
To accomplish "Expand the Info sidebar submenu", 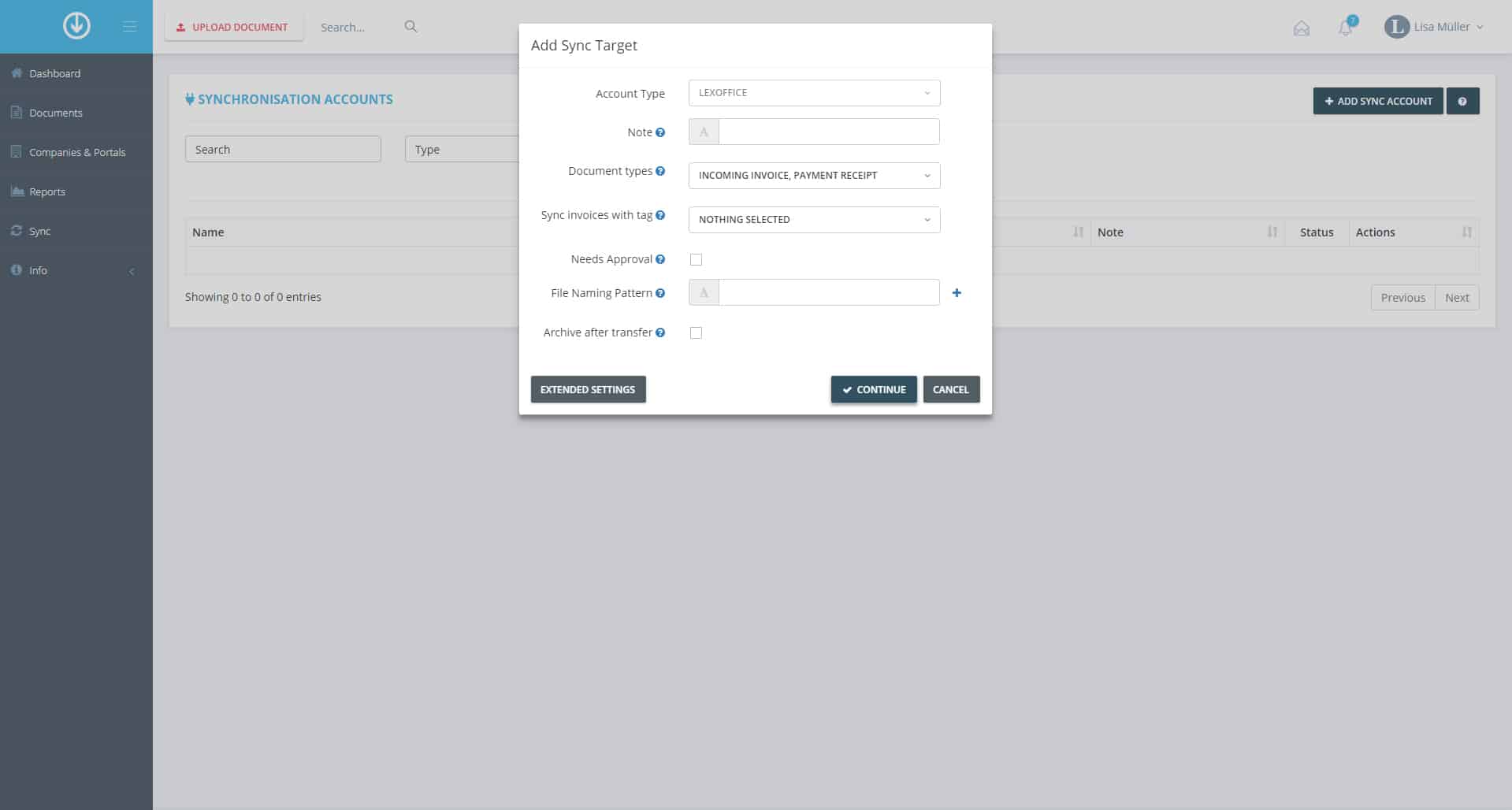I will (76, 270).
